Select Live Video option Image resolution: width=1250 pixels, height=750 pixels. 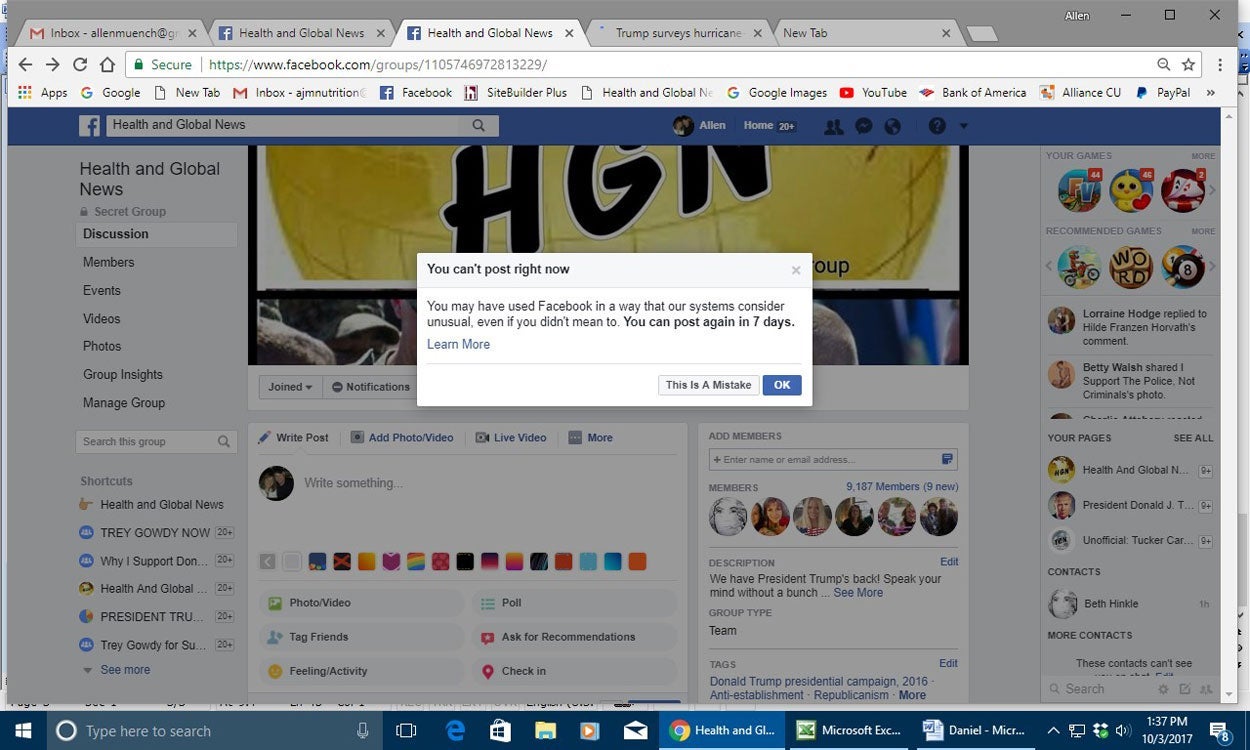coord(511,437)
